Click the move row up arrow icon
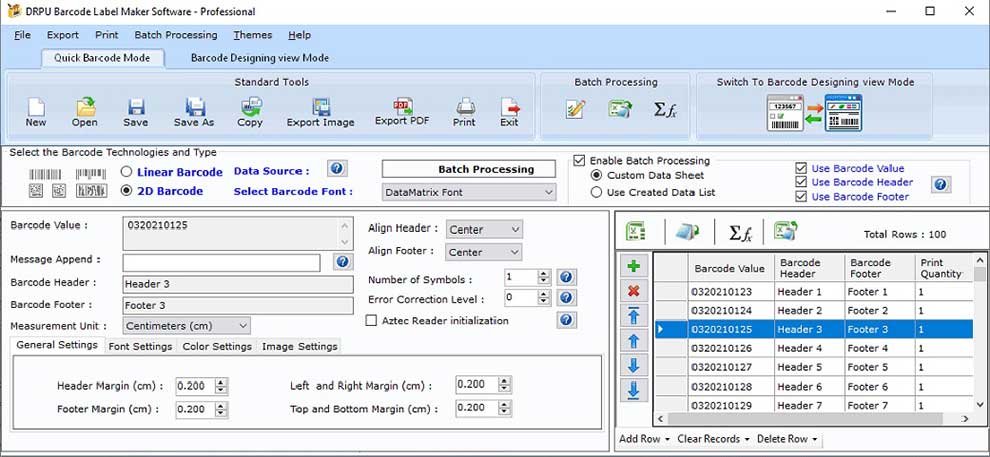The width and height of the screenshot is (990, 457). tap(634, 341)
